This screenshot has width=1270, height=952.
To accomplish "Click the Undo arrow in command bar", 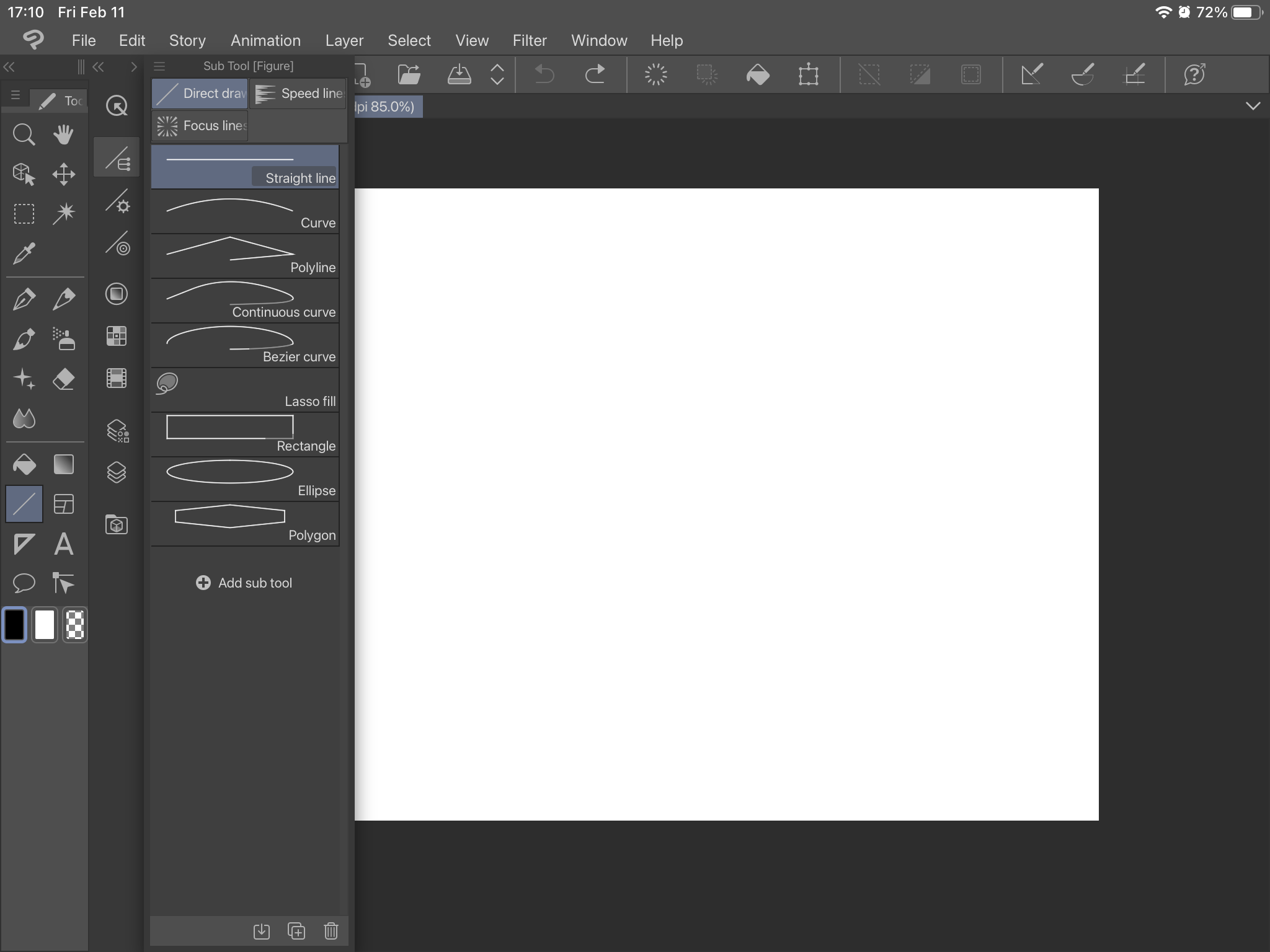I will point(544,74).
